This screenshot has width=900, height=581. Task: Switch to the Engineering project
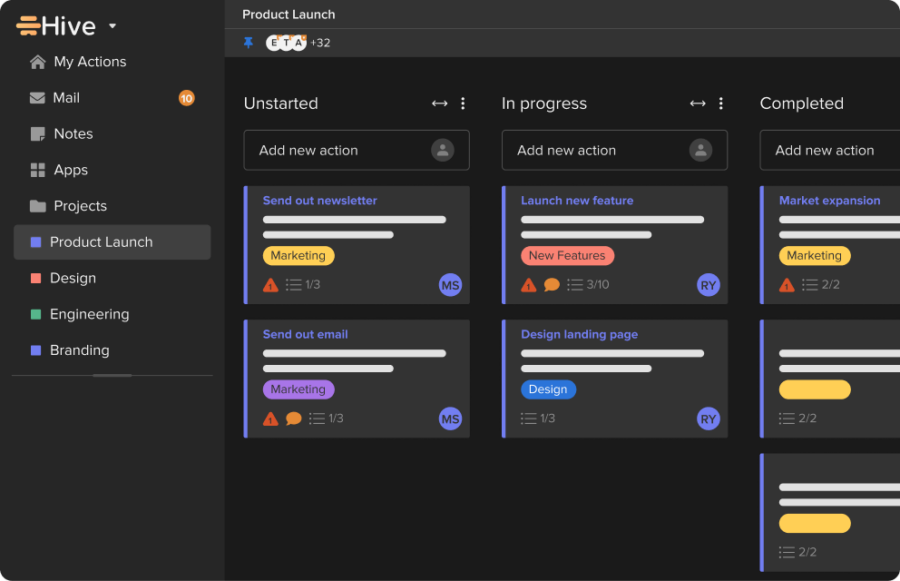pyautogui.click(x=89, y=314)
